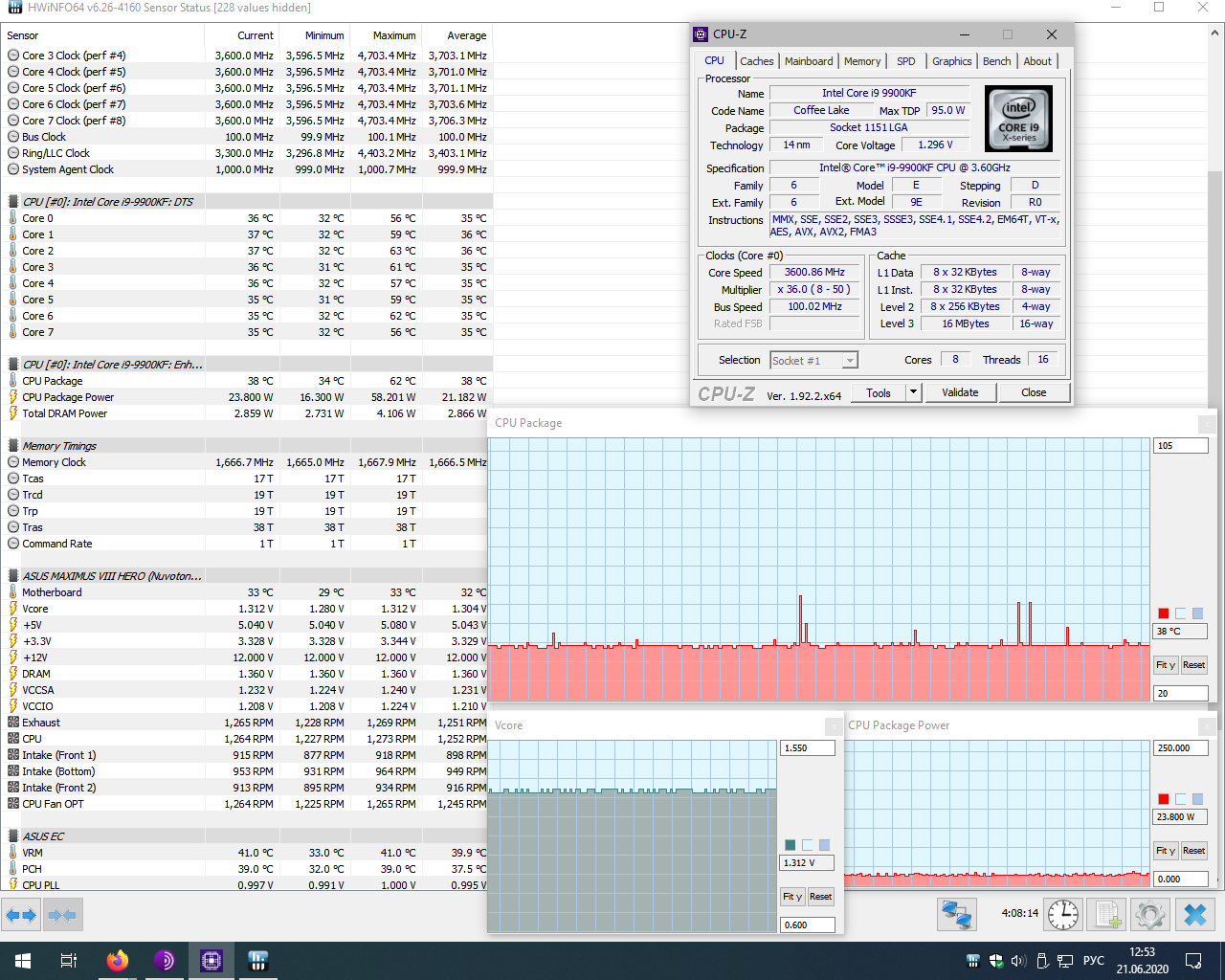
Task: Click the РУС language indicator in taskbar
Action: [1094, 961]
